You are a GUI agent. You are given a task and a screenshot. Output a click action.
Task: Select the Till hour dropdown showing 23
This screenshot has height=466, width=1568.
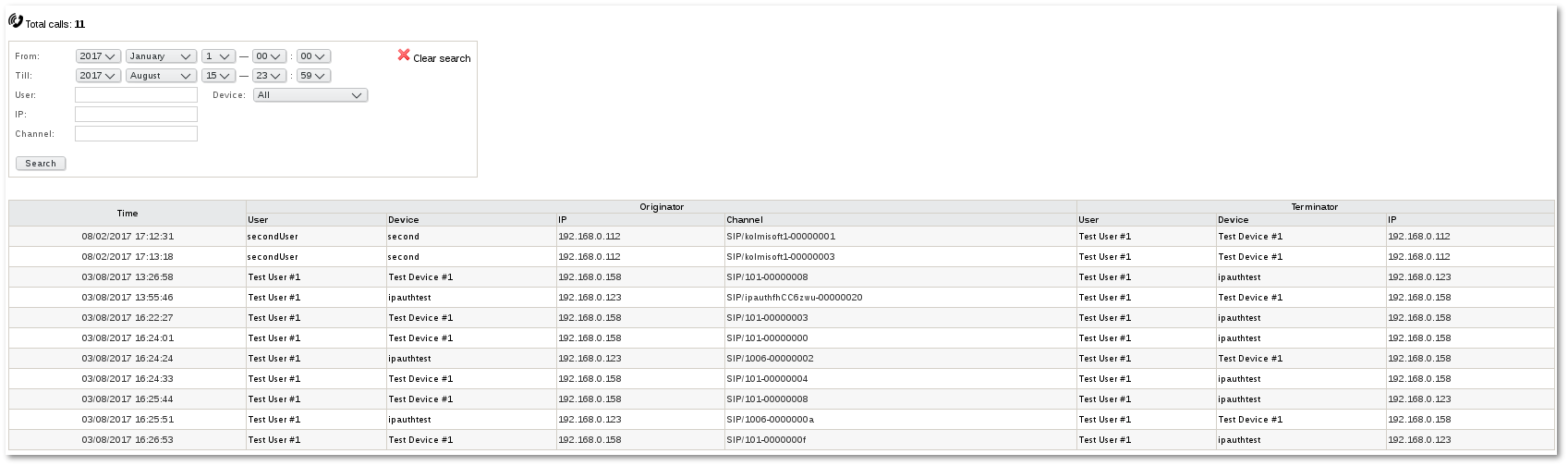pos(268,76)
